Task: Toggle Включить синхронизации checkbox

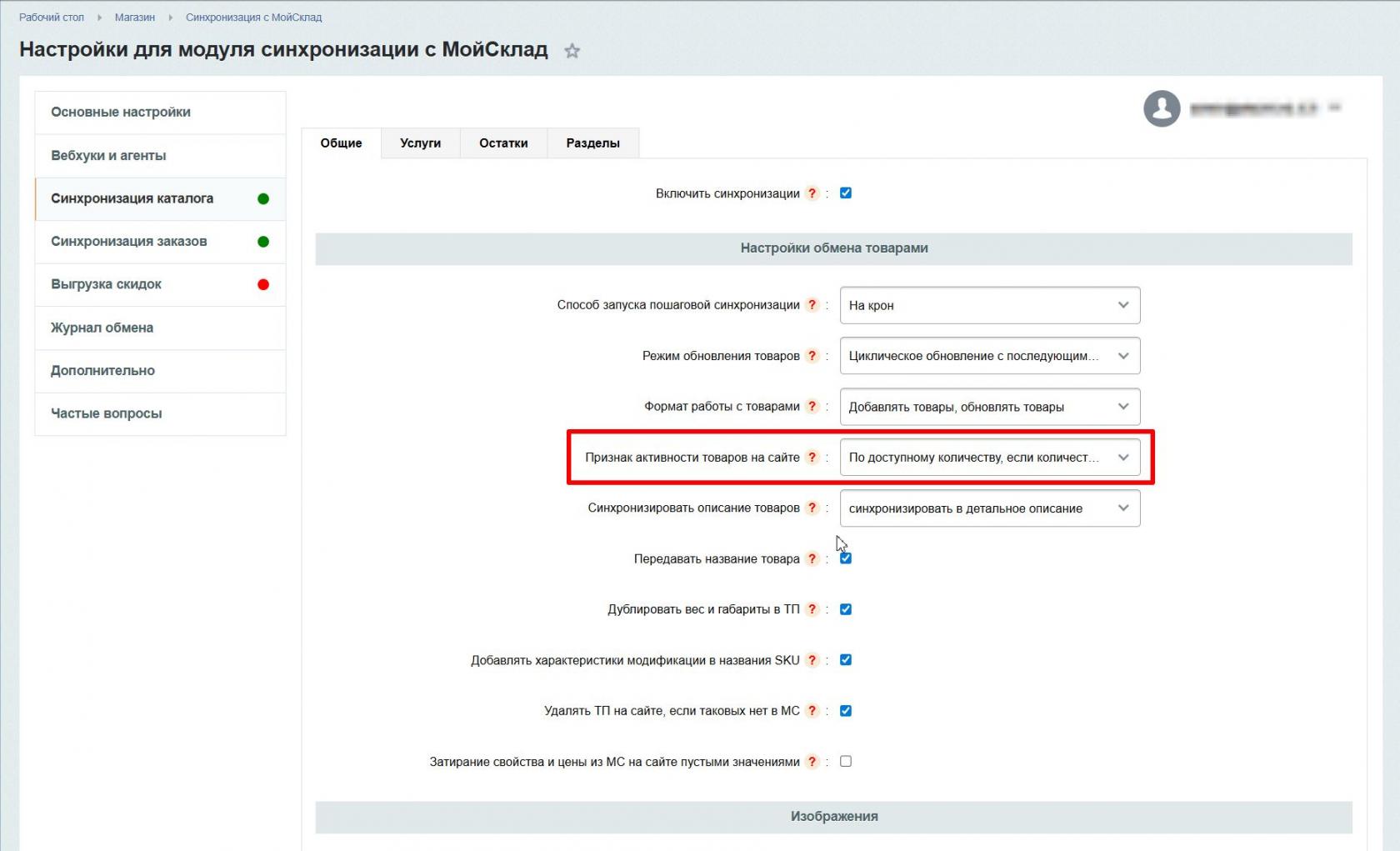Action: 846,193
